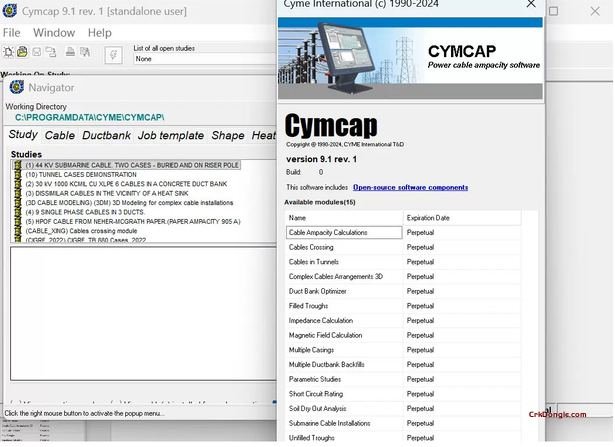Click the Expiration Date column header
The width and height of the screenshot is (615, 447).
[462, 218]
